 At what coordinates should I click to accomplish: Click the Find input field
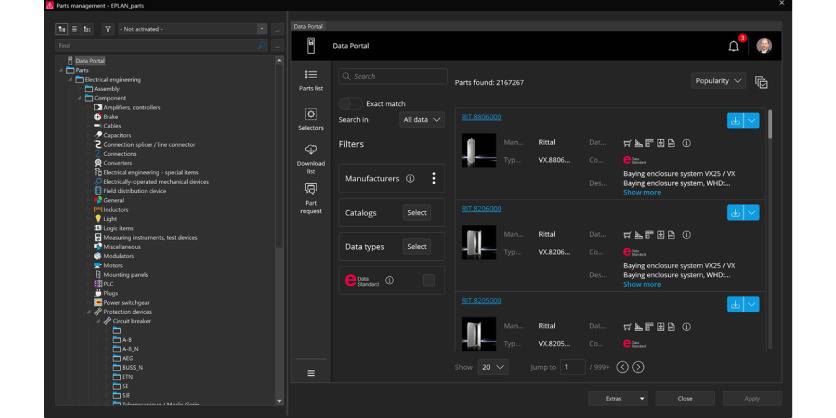pyautogui.click(x=162, y=46)
